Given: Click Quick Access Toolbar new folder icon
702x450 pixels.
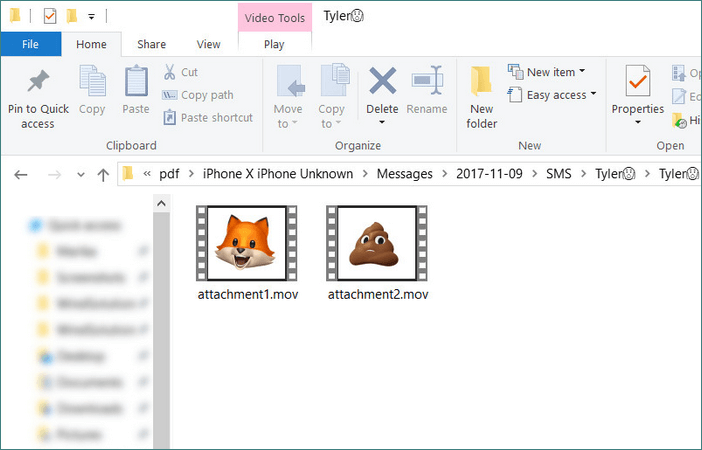Looking at the screenshot, I should (72, 16).
